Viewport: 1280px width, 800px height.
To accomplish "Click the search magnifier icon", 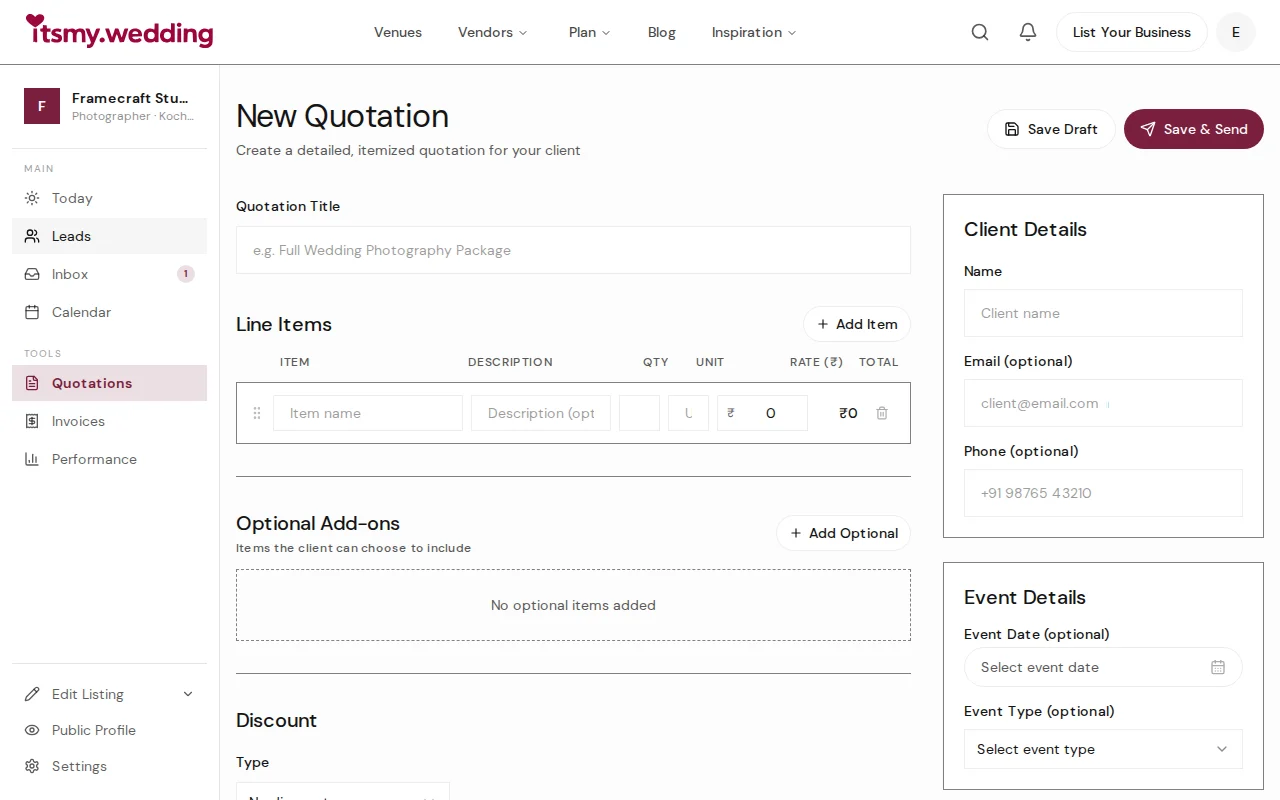I will [979, 31].
